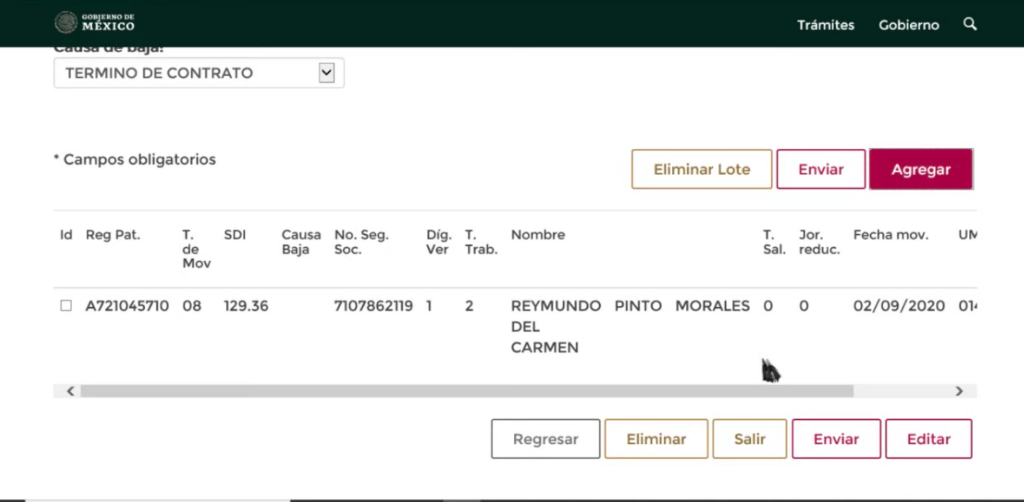Click the T. de Mov column header
The width and height of the screenshot is (1024, 502).
197,249
